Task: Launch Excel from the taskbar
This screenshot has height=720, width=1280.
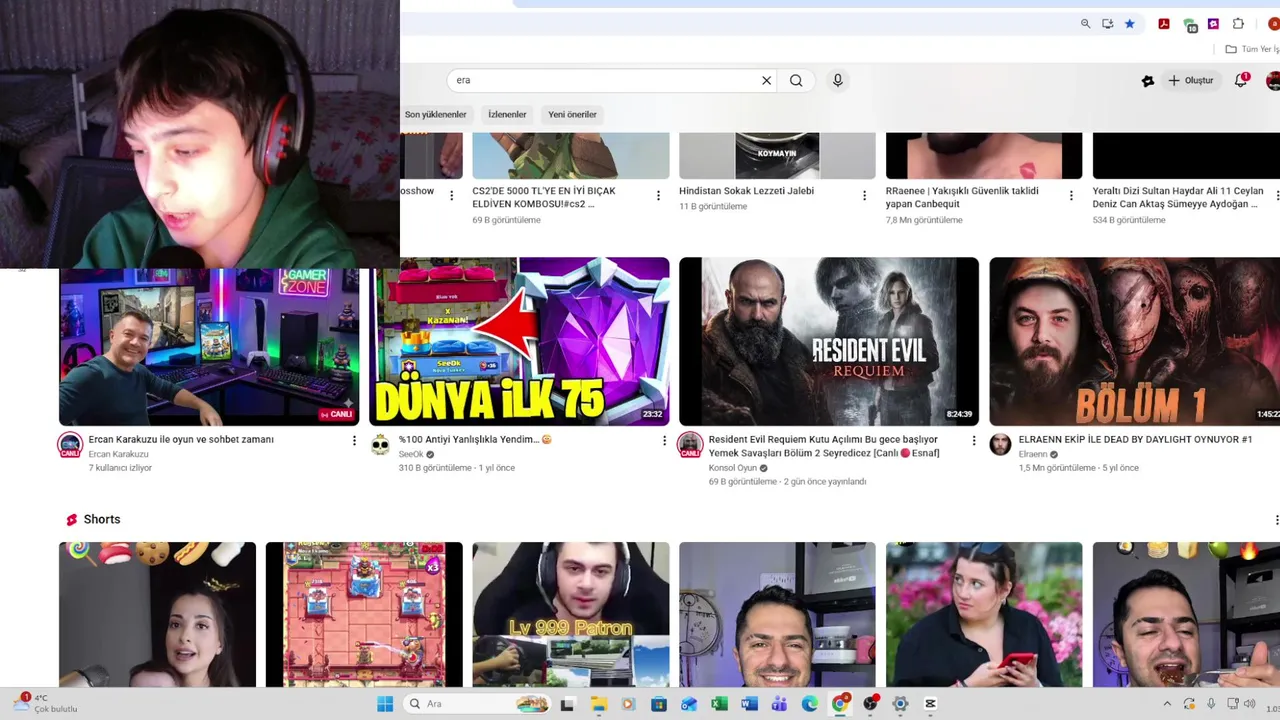Action: coord(719,704)
